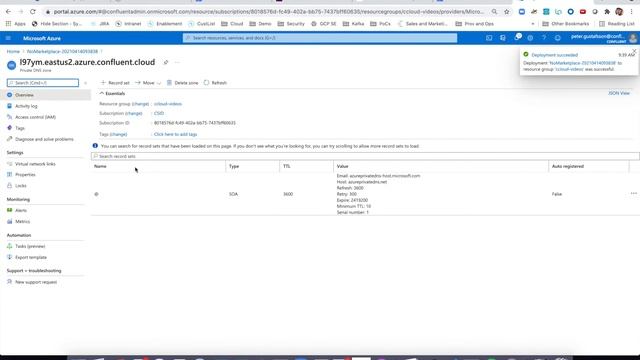
Task: Open the Apps bookmarks shortcut
Action: pos(16,24)
